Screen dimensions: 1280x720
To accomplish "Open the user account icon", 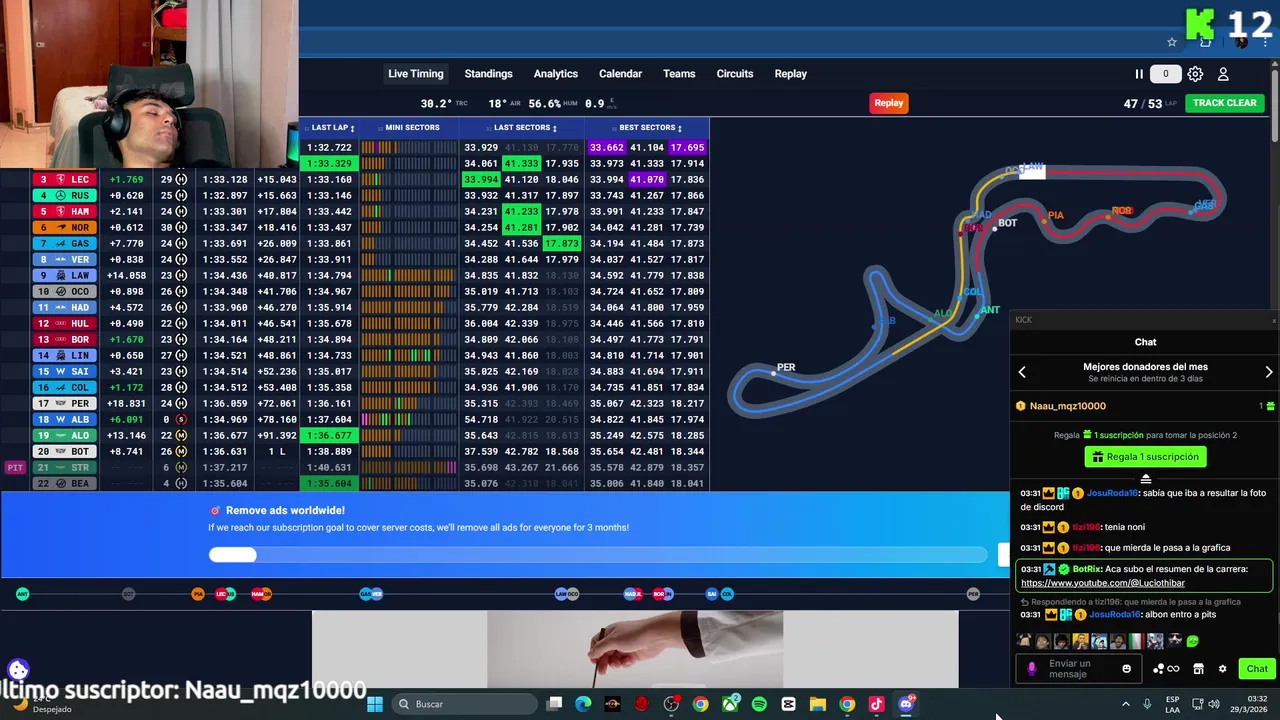I will tap(1223, 74).
